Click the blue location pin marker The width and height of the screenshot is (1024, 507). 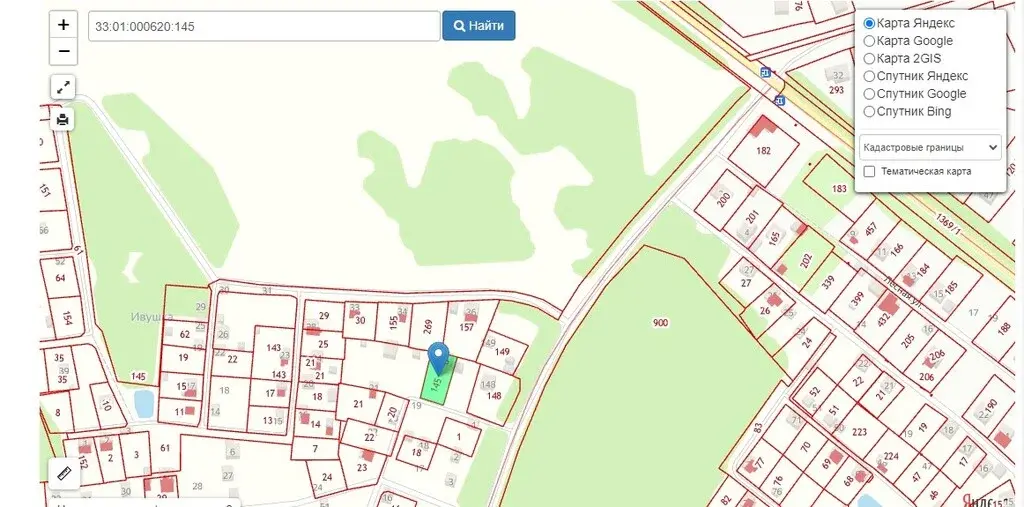[438, 359]
